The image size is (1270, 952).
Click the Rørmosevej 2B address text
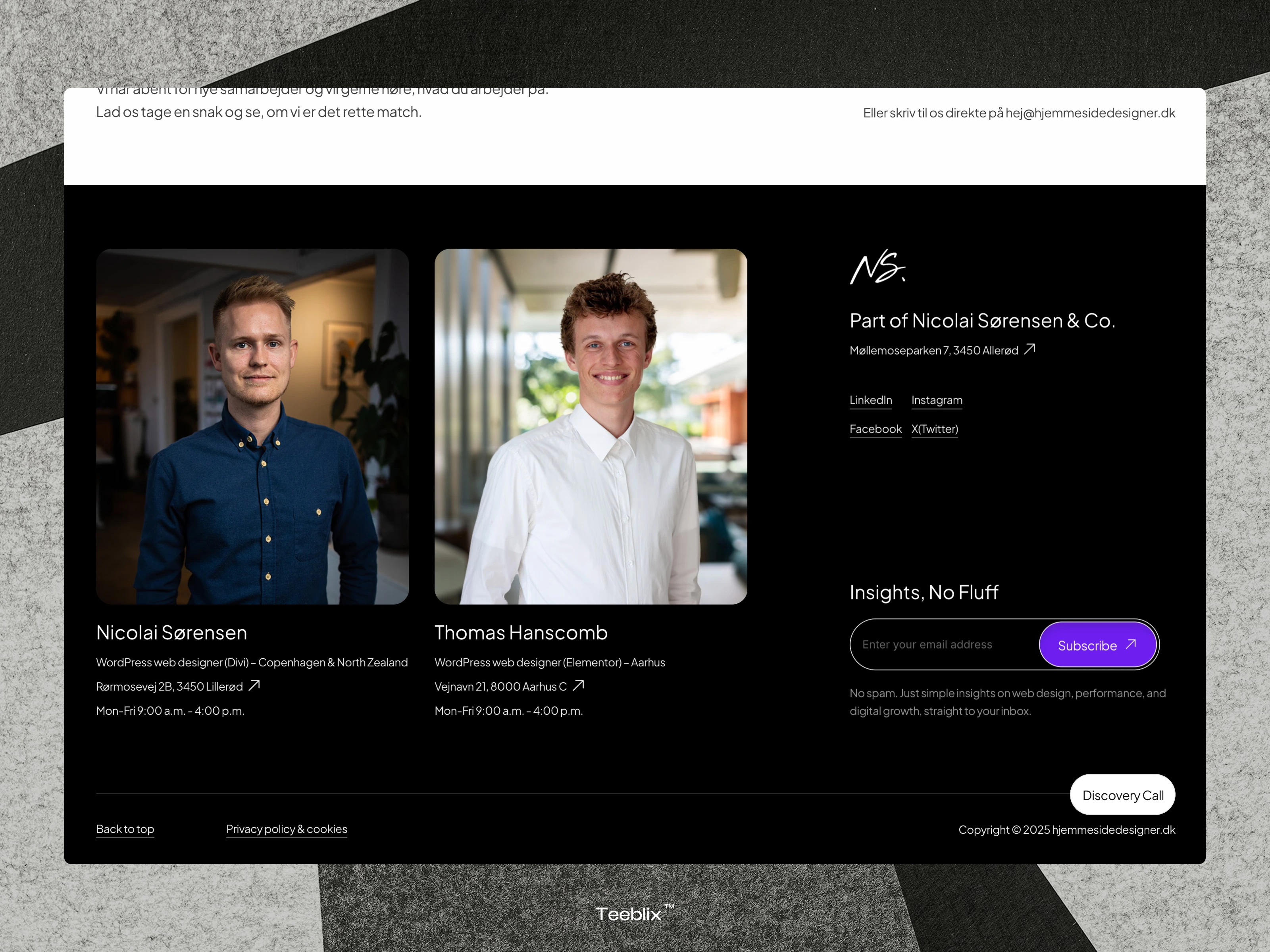pos(169,686)
